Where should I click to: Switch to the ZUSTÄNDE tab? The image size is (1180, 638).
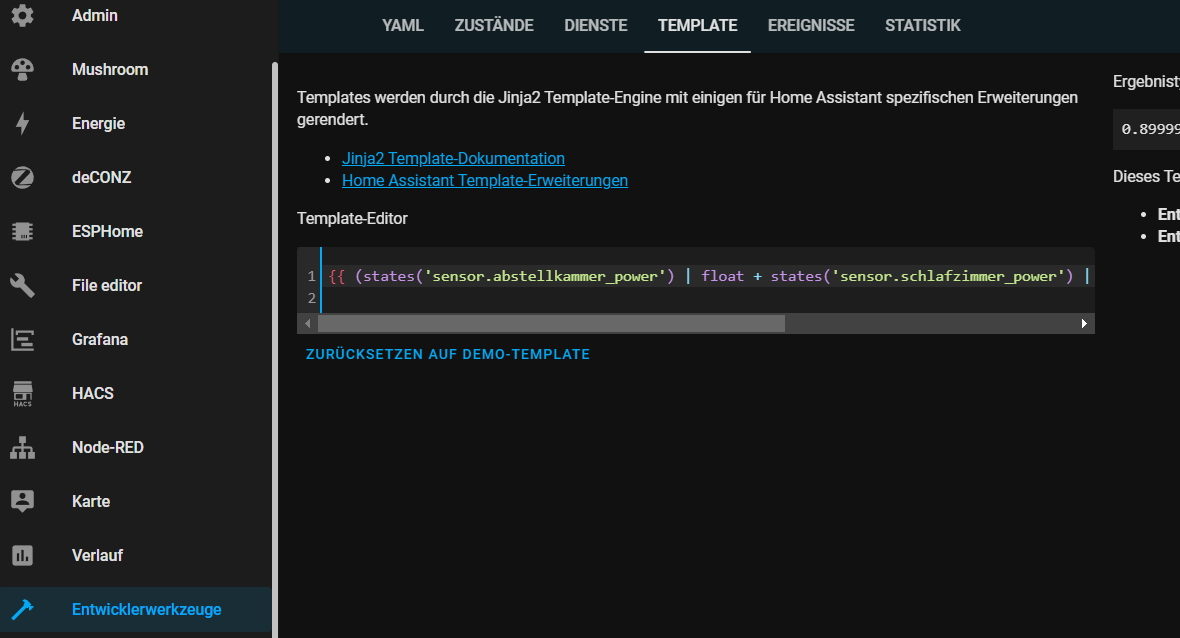click(494, 26)
